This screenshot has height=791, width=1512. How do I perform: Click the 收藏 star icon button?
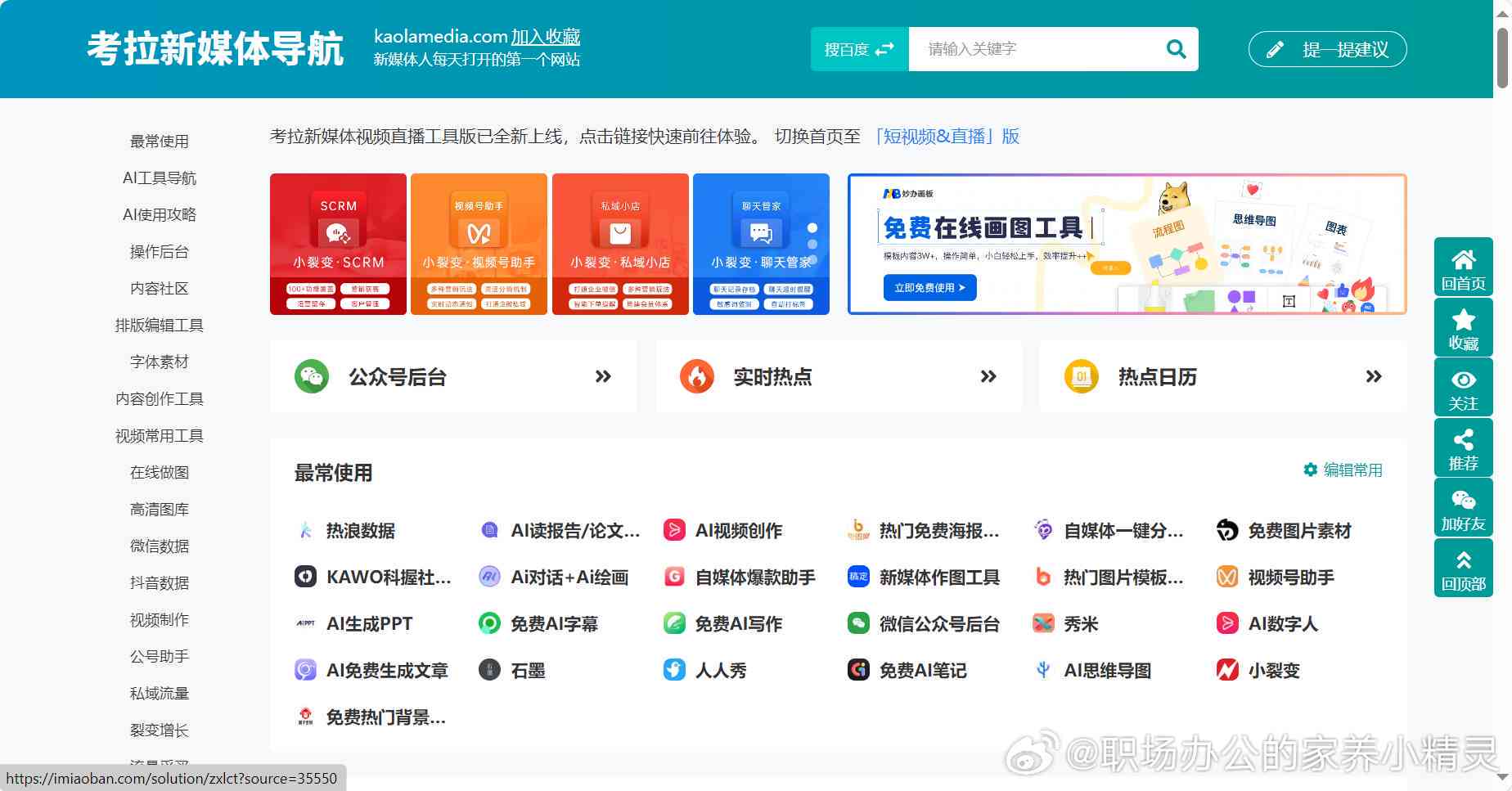[1464, 327]
